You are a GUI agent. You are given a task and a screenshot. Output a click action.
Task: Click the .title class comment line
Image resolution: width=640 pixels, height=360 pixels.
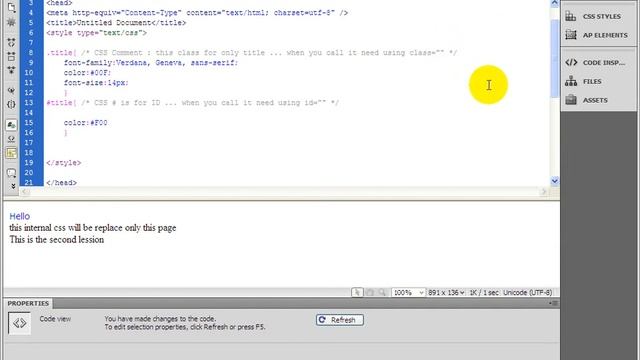[x=252, y=53]
